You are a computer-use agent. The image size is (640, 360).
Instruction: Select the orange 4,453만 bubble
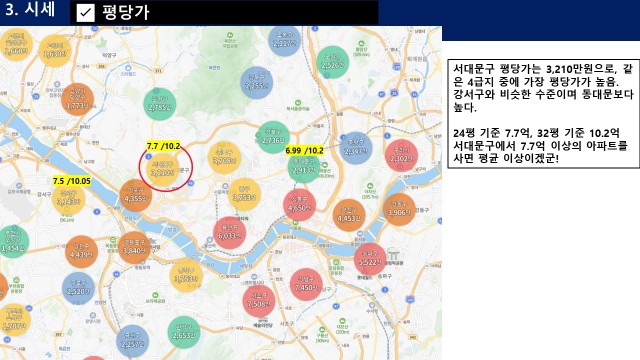tap(349, 215)
